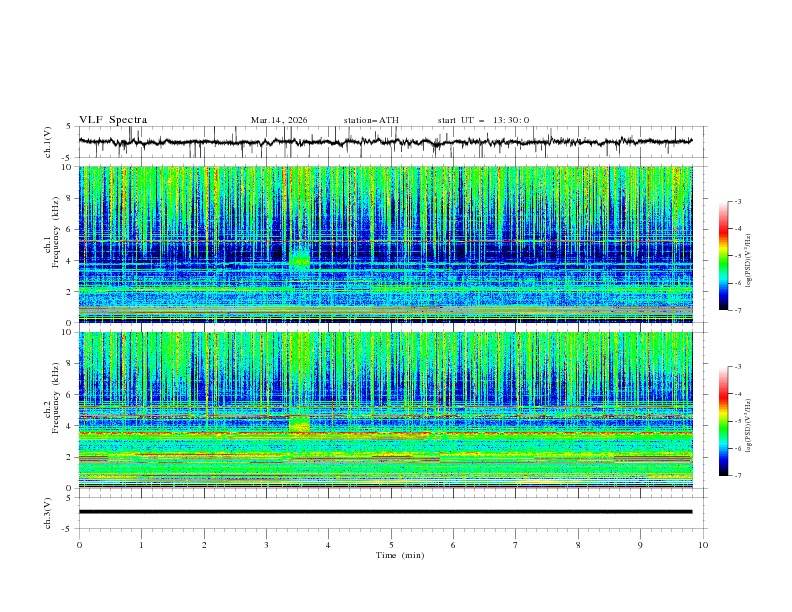Click the "start UT = 13:30:0" header text
Screen dimensions: 792x612
click(x=483, y=120)
